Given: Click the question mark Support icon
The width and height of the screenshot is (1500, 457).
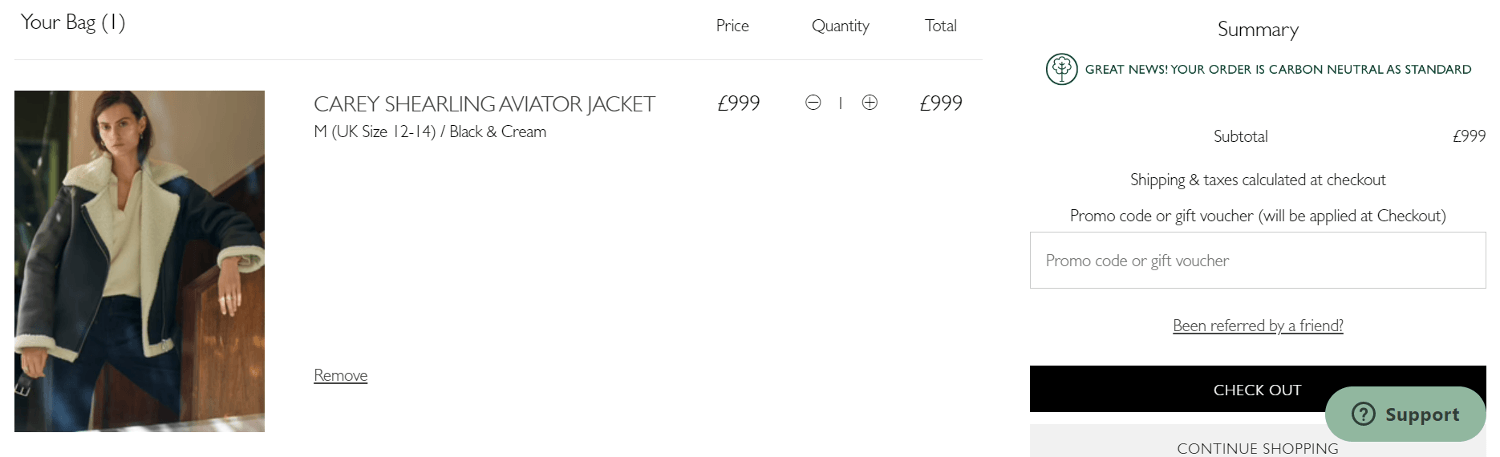Looking at the screenshot, I should pos(1363,414).
